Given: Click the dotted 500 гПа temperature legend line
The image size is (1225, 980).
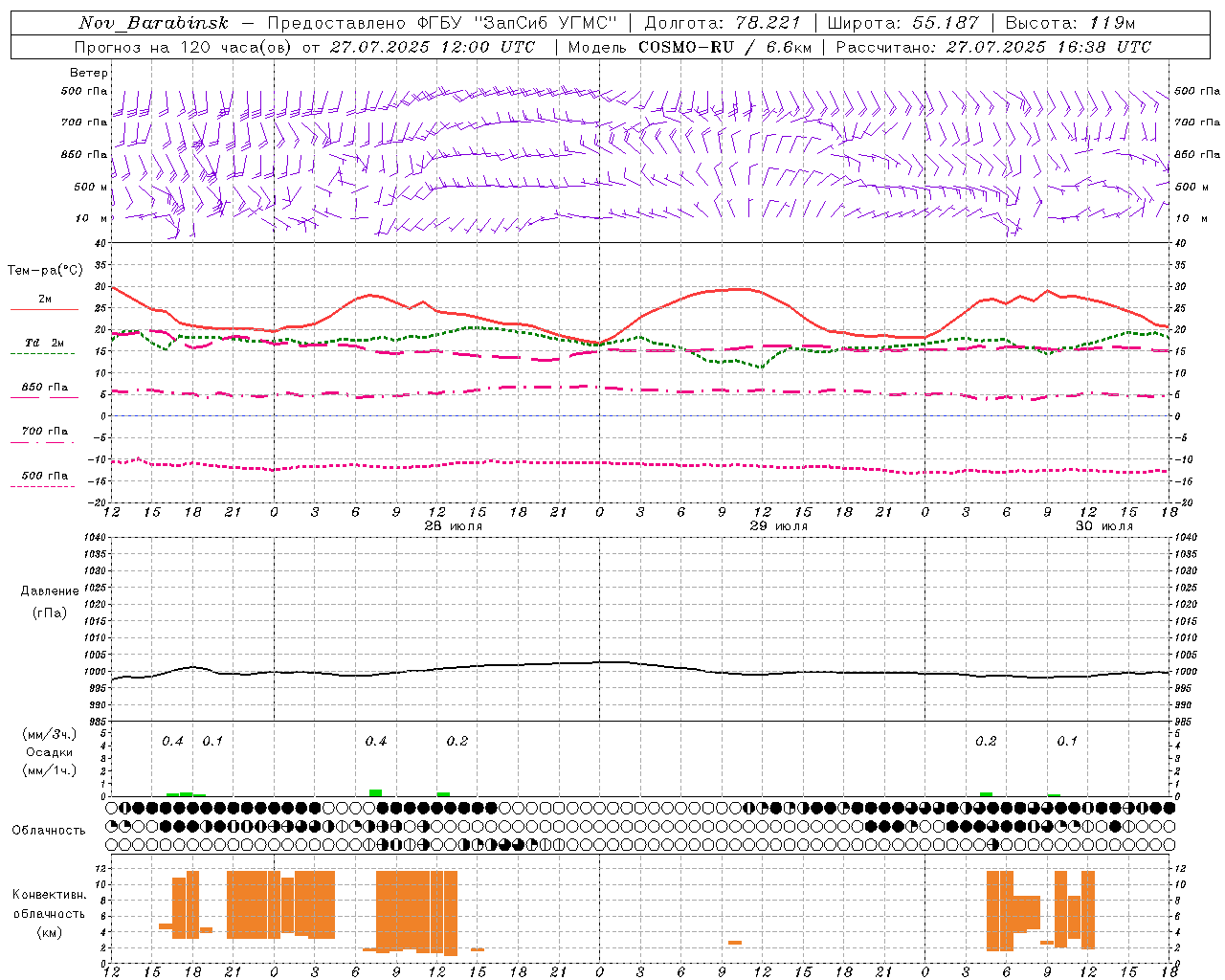Looking at the screenshot, I should pyautogui.click(x=42, y=487).
